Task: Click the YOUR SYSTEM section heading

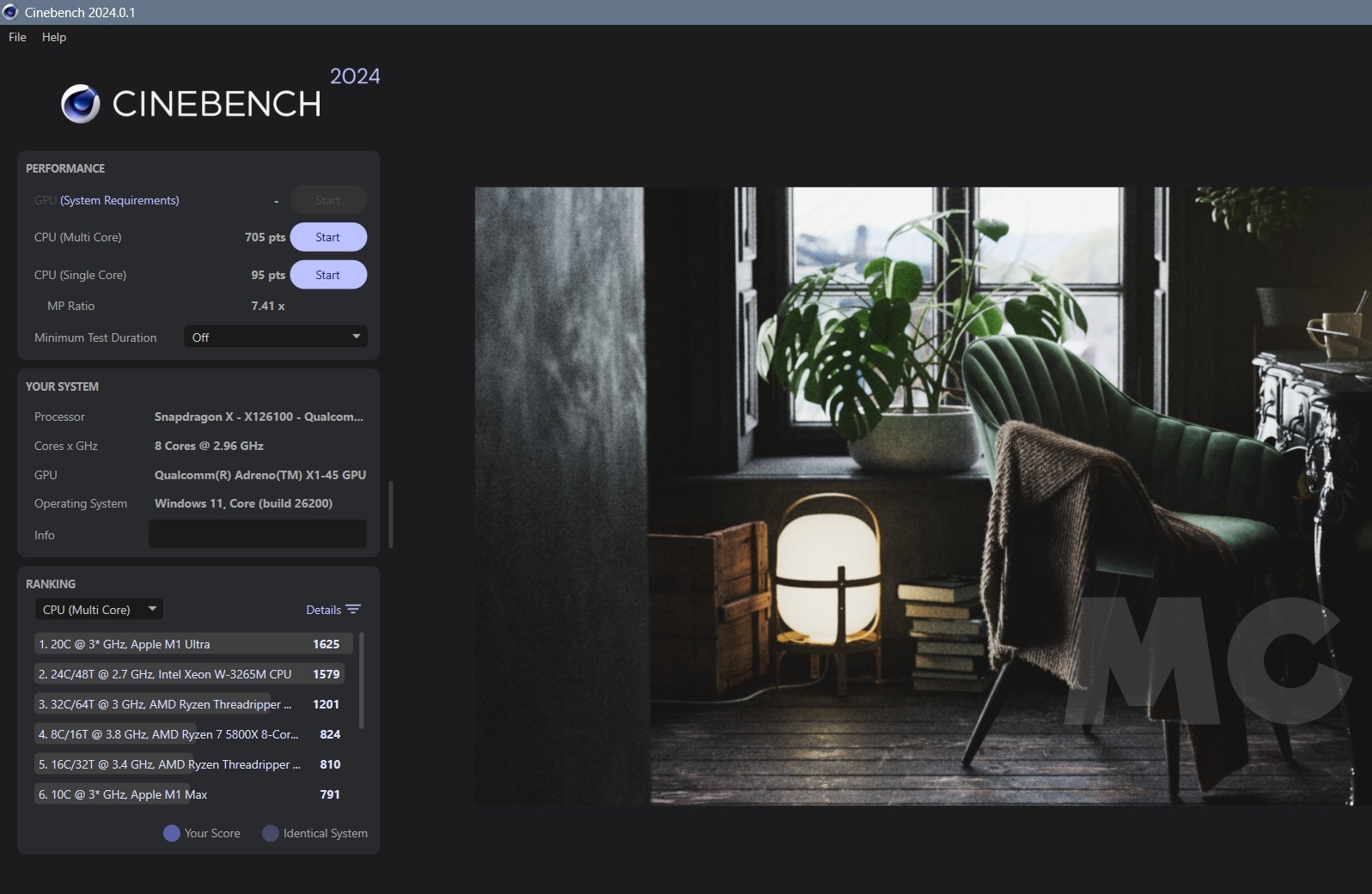Action: click(x=62, y=386)
